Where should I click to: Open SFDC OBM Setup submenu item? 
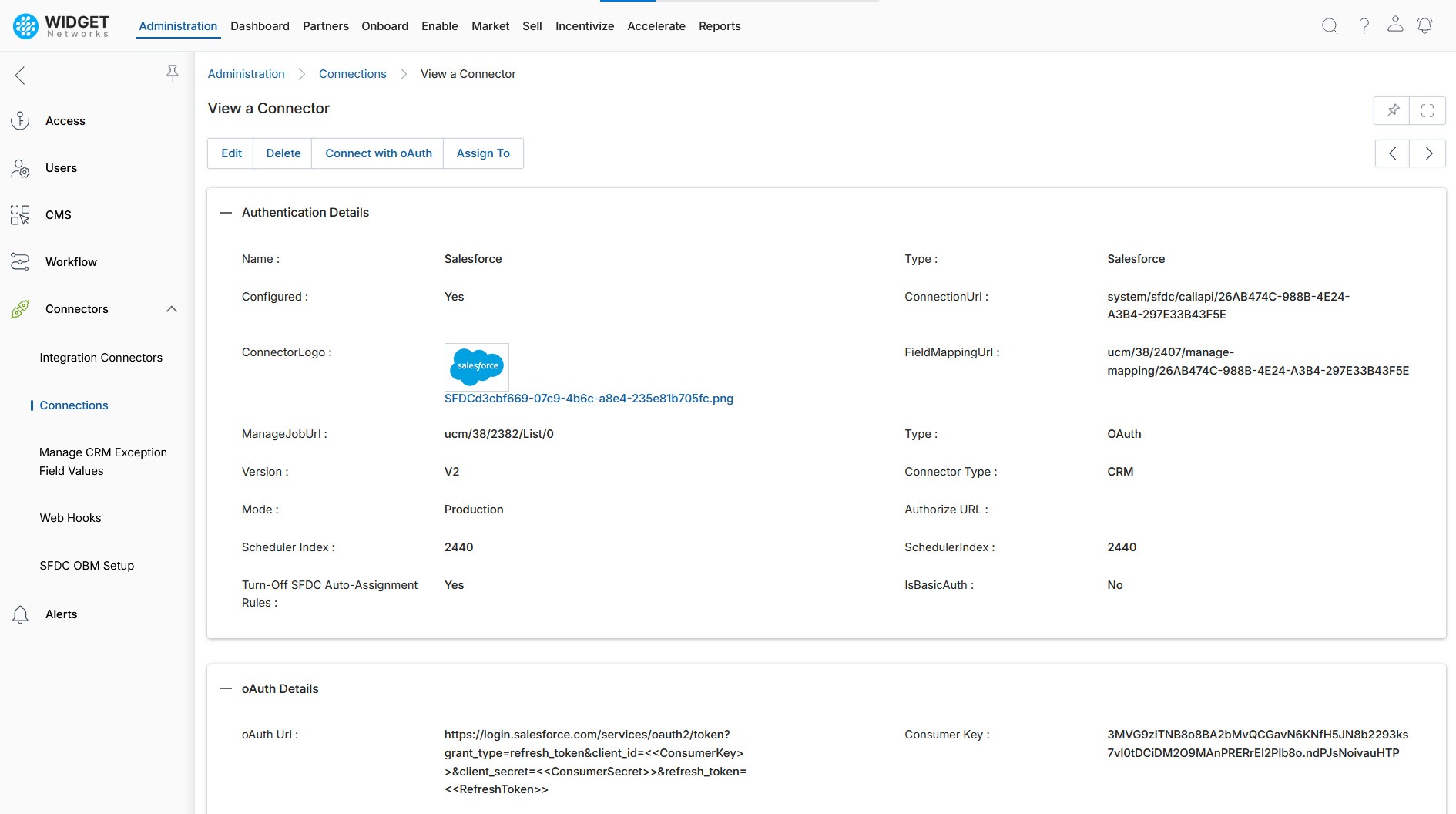[87, 566]
